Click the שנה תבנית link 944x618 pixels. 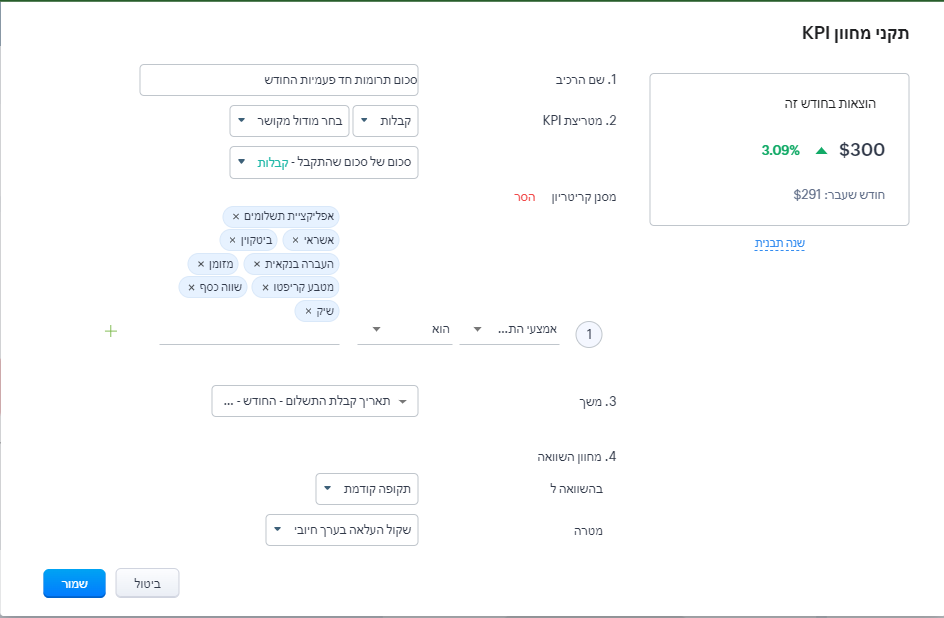[779, 243]
